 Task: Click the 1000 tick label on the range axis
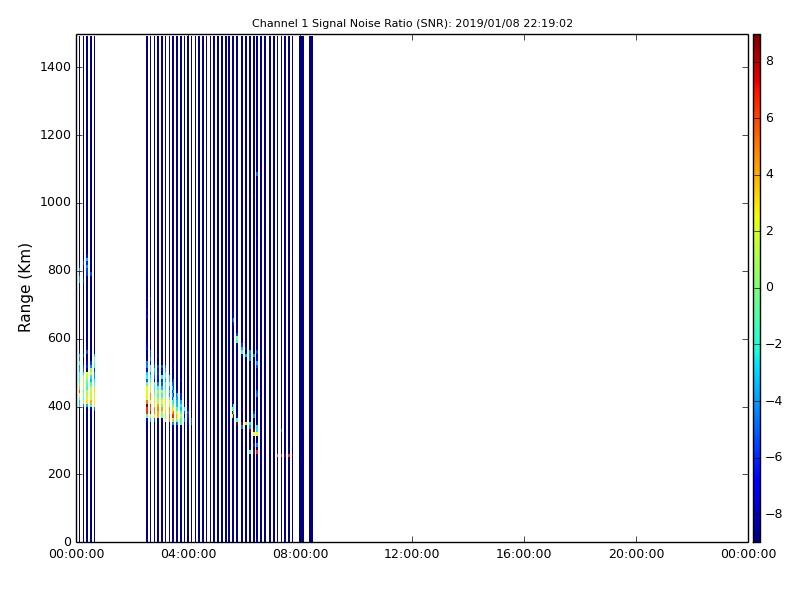(x=56, y=203)
